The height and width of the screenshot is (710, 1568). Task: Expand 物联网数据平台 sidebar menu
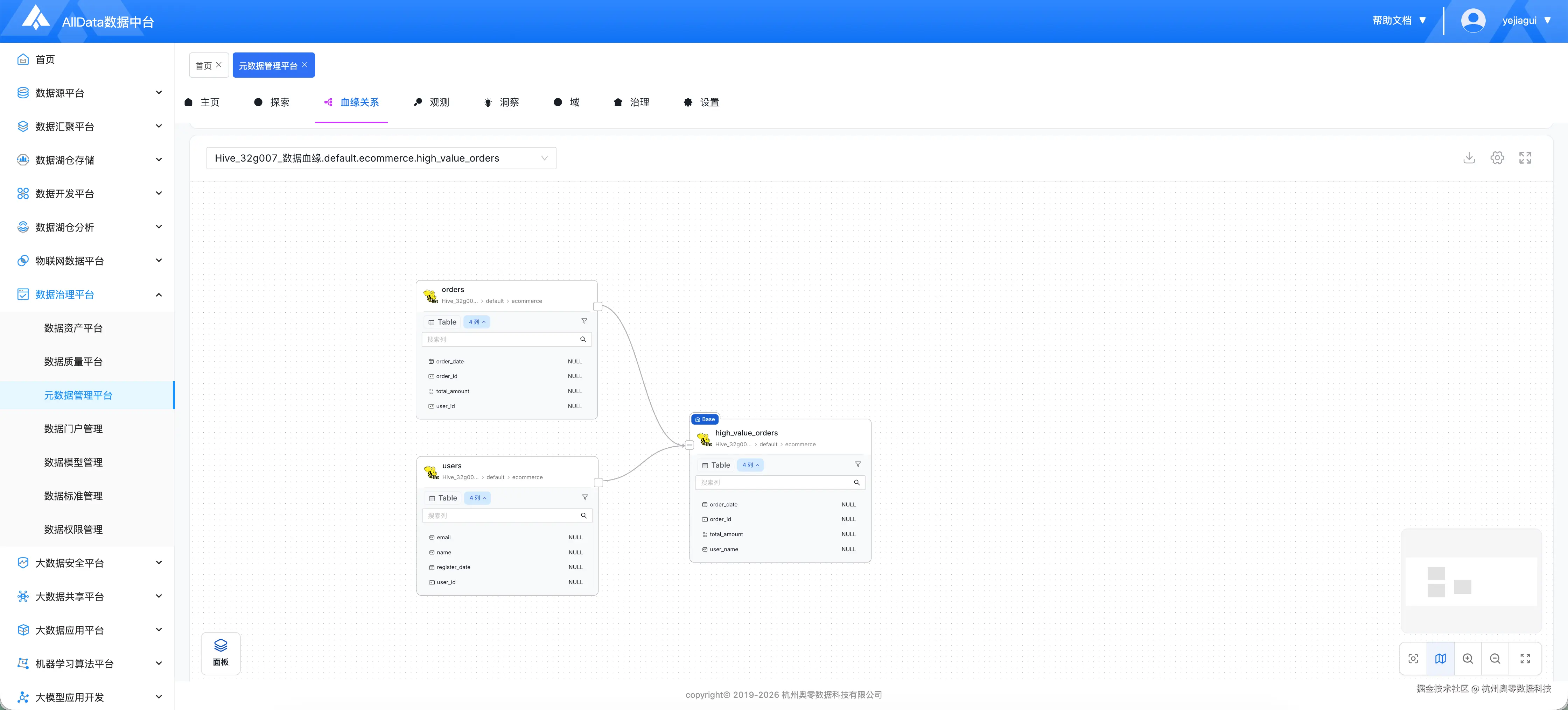[x=87, y=261]
